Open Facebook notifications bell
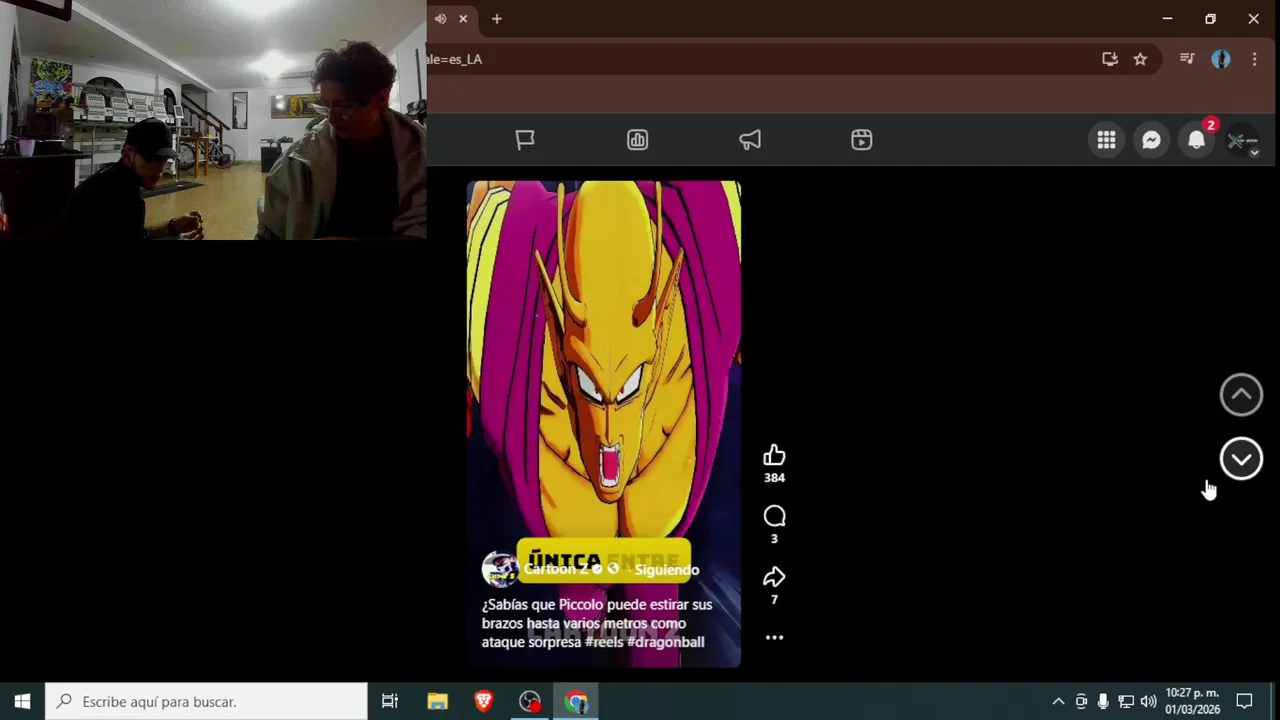 [x=1196, y=141]
